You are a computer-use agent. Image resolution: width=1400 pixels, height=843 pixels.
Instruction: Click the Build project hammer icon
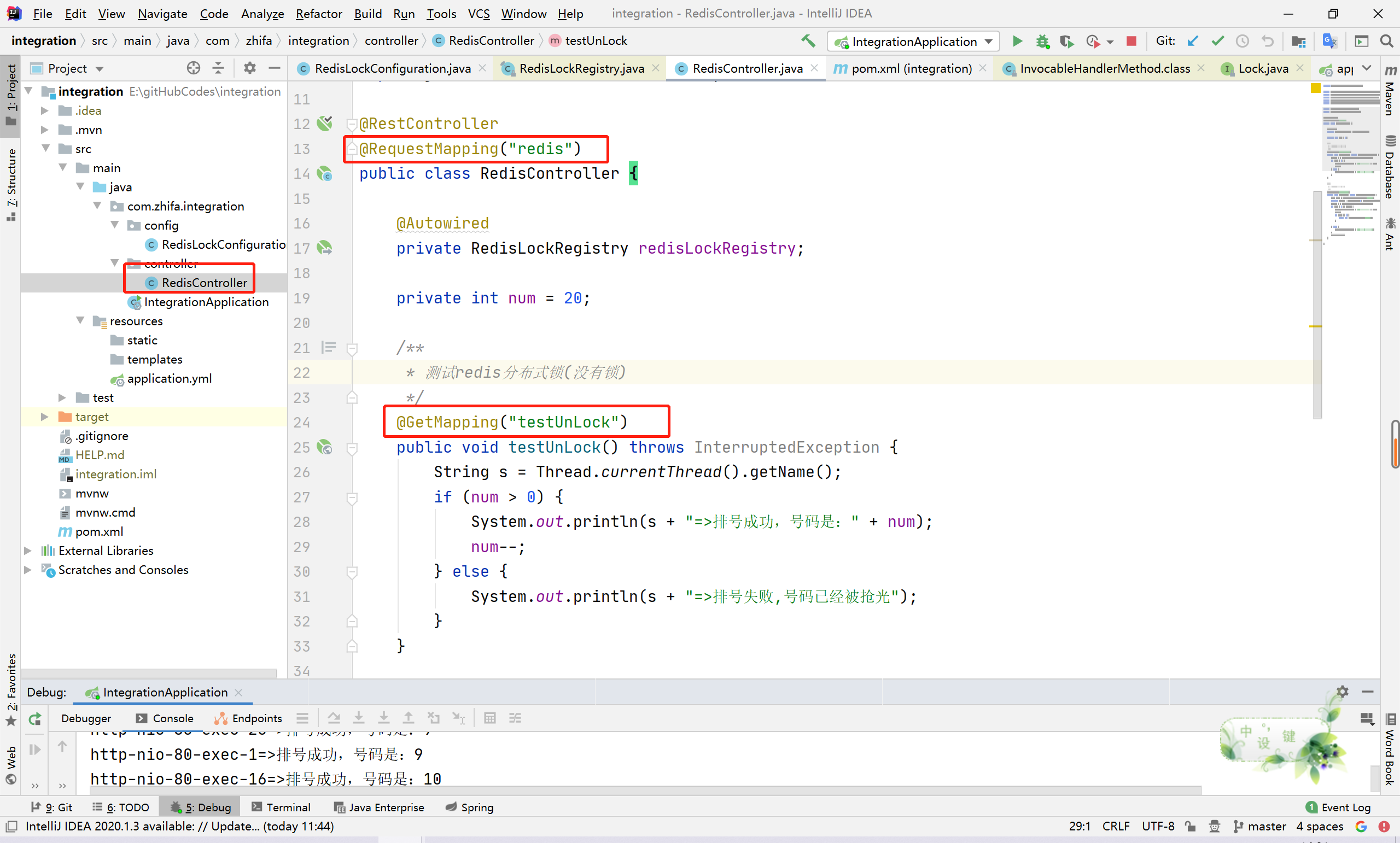click(x=807, y=41)
